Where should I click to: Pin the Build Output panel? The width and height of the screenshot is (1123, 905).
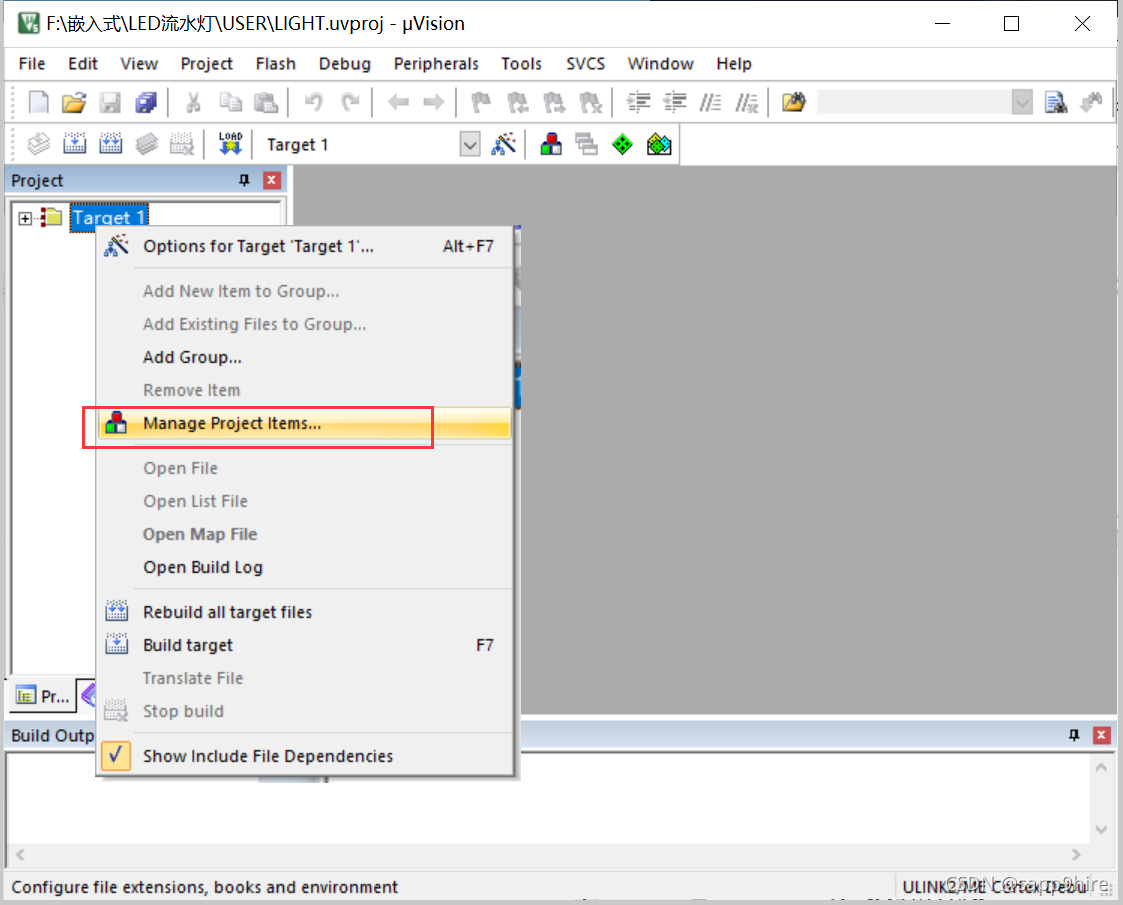[1074, 735]
